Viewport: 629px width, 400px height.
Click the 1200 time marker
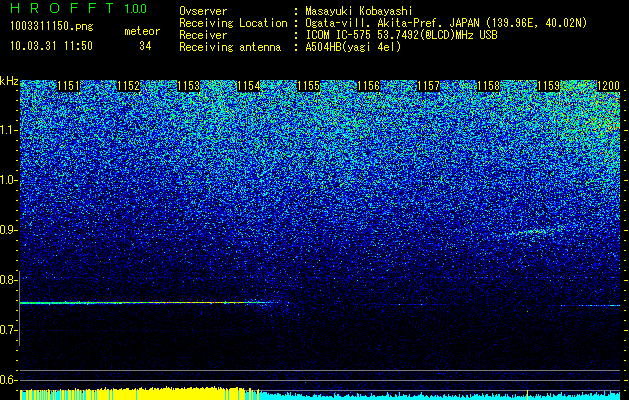(x=609, y=86)
